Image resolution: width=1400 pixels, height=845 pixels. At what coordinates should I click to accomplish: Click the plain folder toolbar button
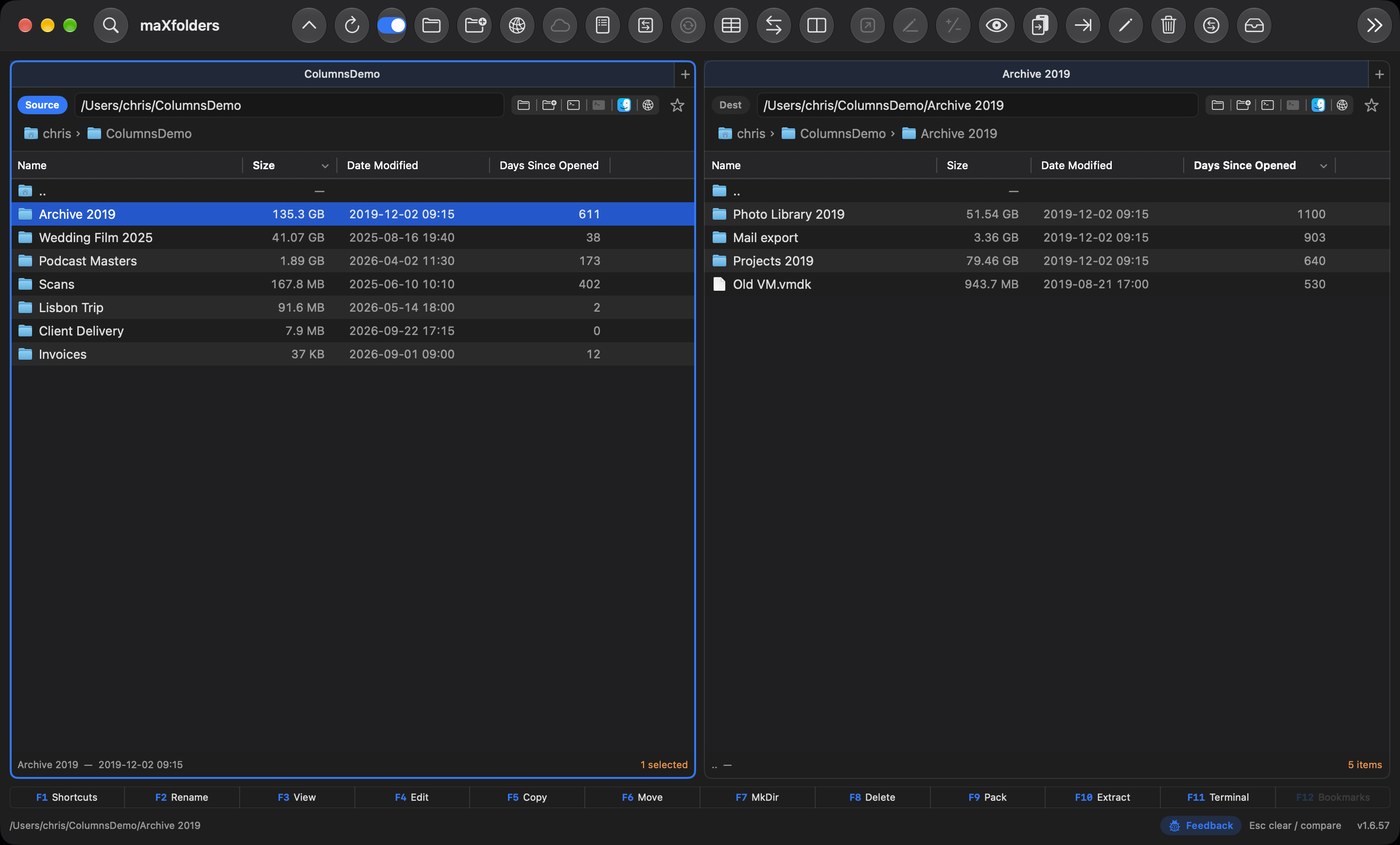[x=431, y=25]
